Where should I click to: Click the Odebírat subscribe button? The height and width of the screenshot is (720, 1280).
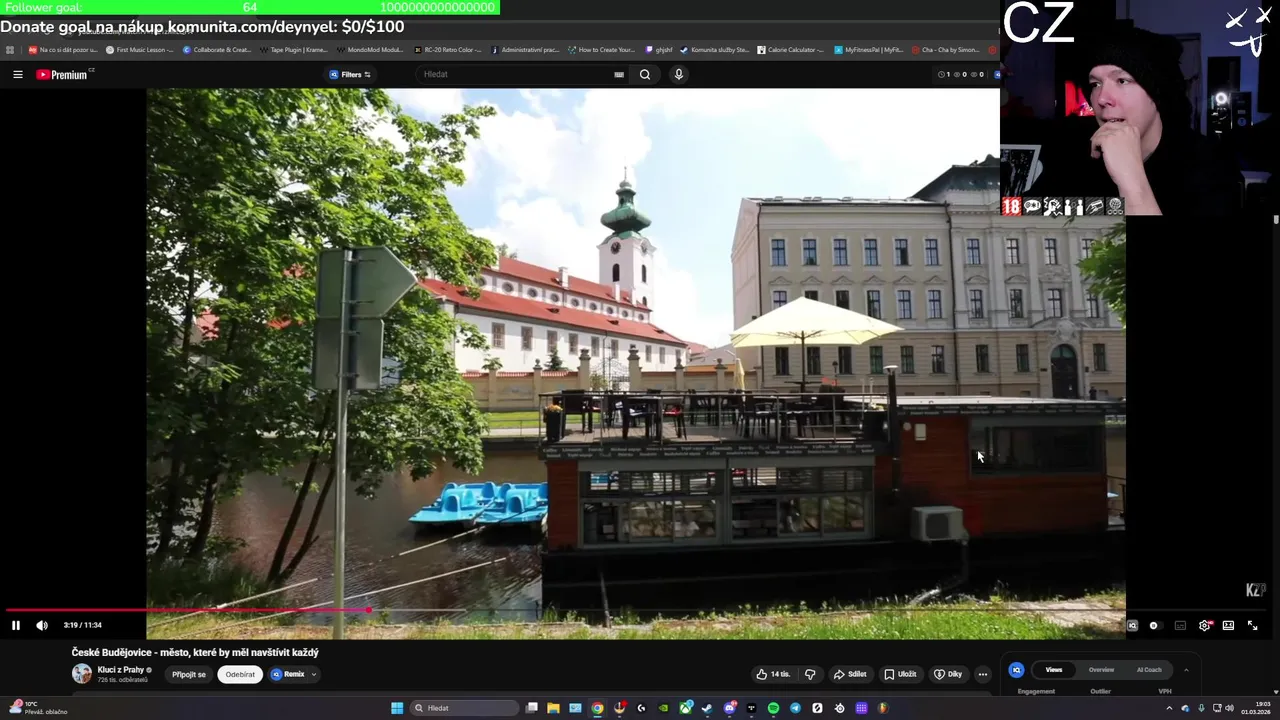click(240, 674)
